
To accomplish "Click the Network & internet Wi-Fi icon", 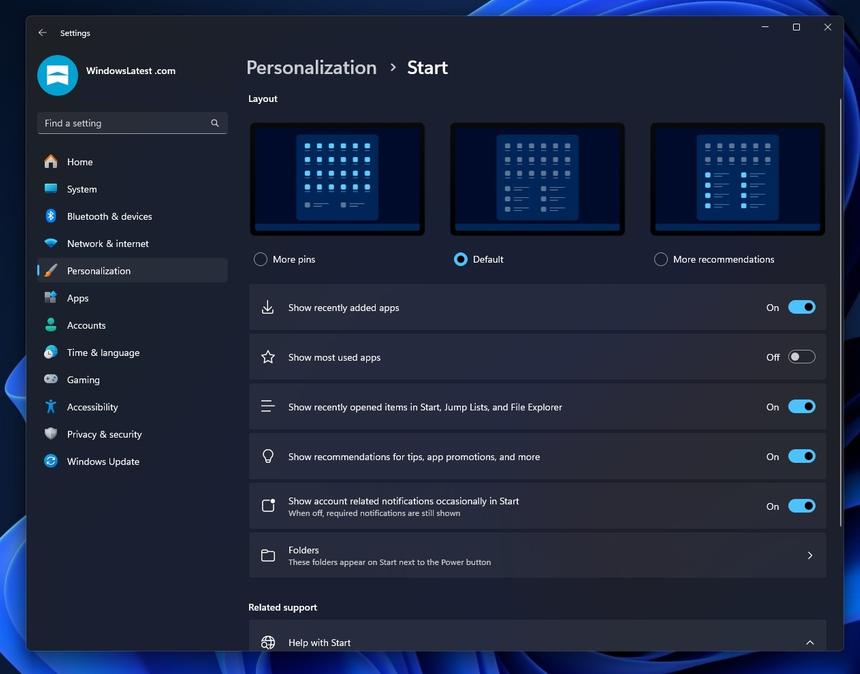I will [50, 244].
